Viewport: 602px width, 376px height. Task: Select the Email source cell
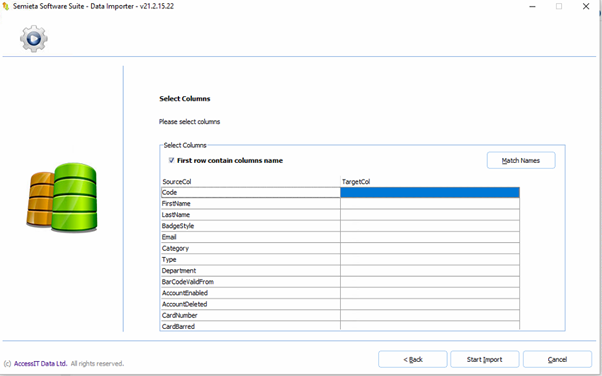pyautogui.click(x=250, y=237)
